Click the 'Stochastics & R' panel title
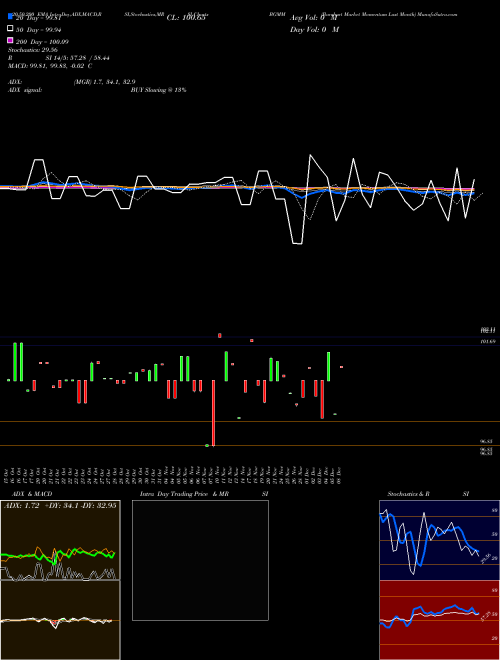 pos(408,494)
